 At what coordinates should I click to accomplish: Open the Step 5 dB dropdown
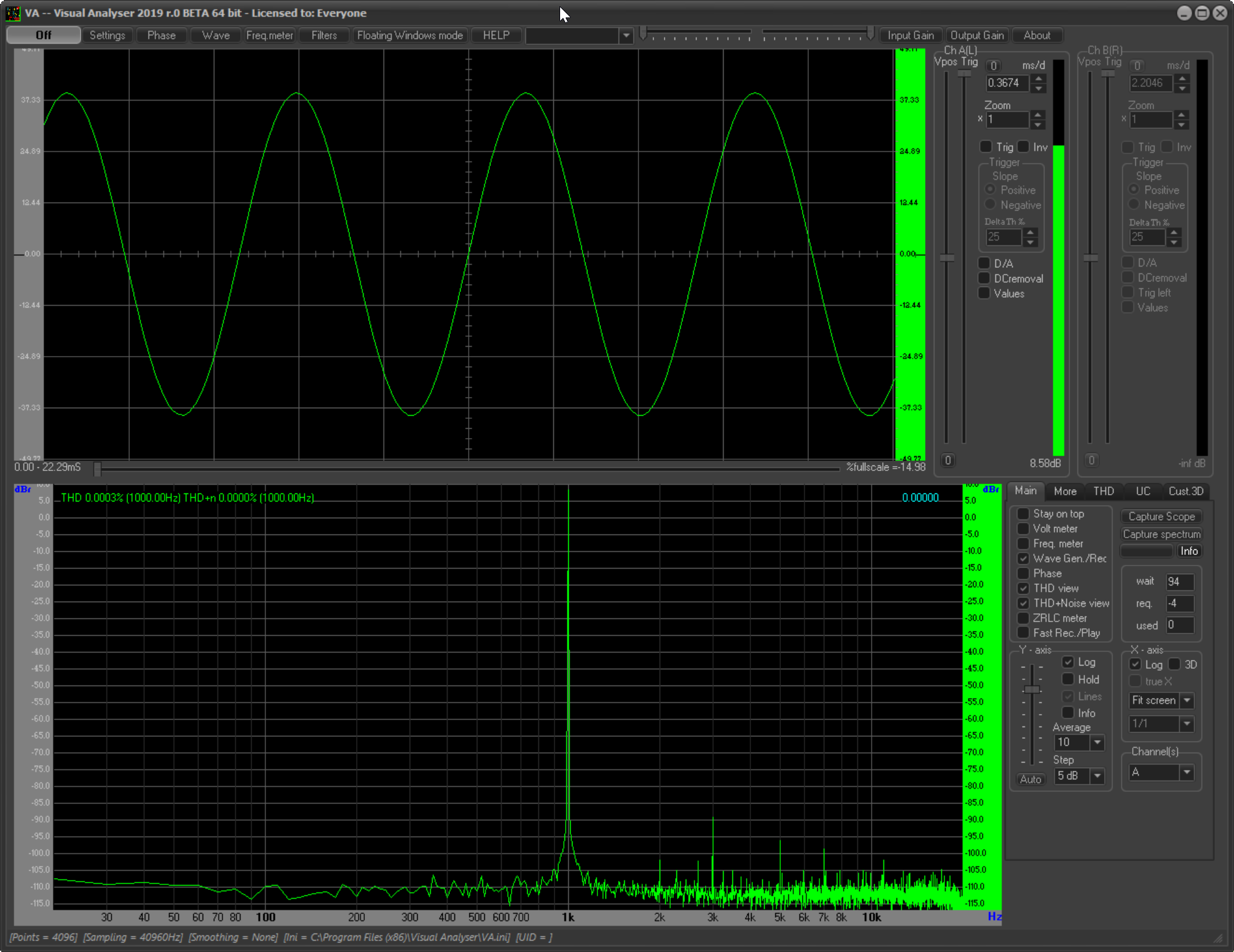coord(1097,776)
